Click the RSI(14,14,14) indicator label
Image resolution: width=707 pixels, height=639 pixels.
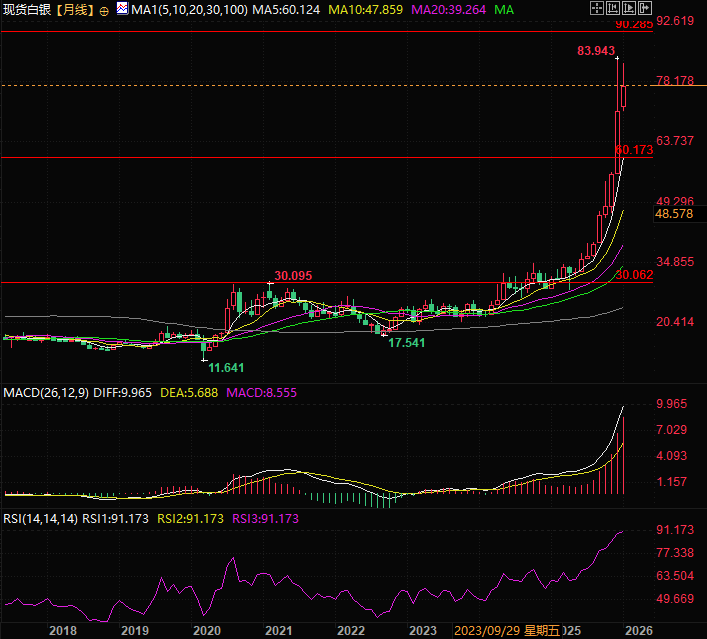click(x=41, y=519)
